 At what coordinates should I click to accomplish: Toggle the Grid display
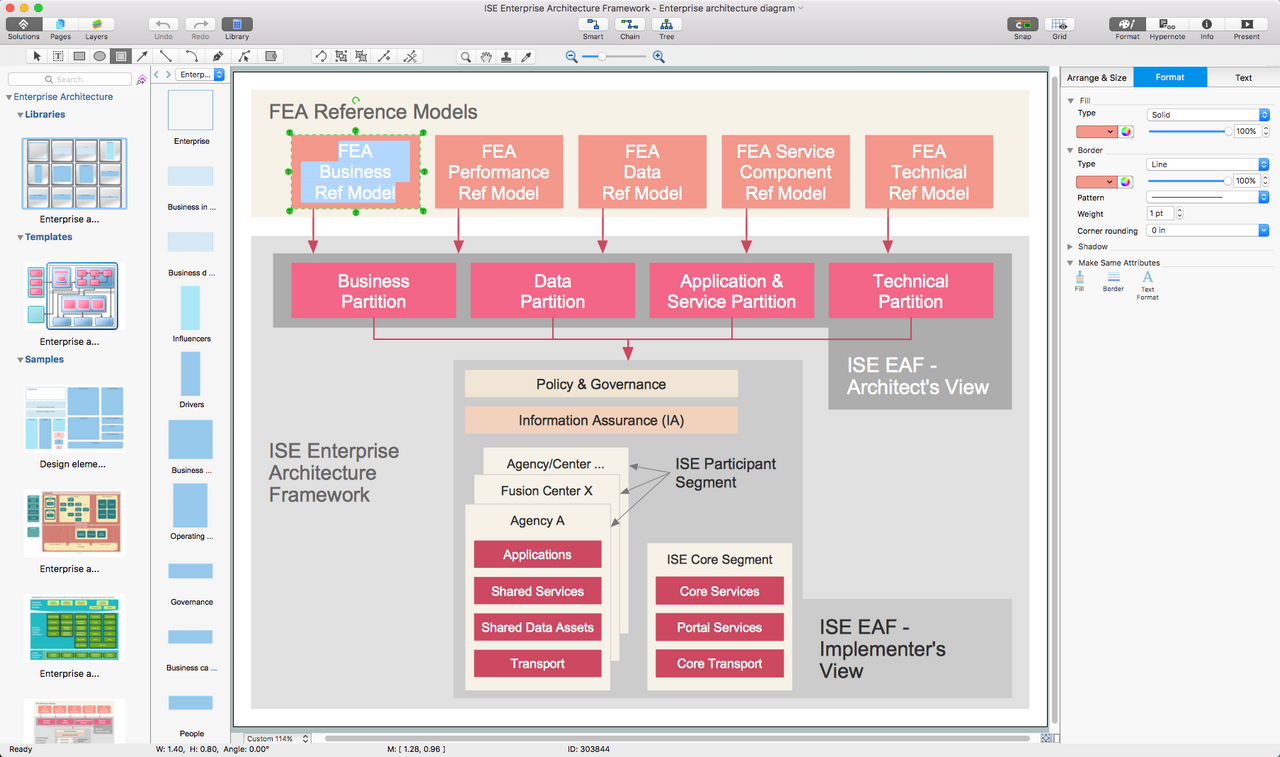[x=1057, y=22]
